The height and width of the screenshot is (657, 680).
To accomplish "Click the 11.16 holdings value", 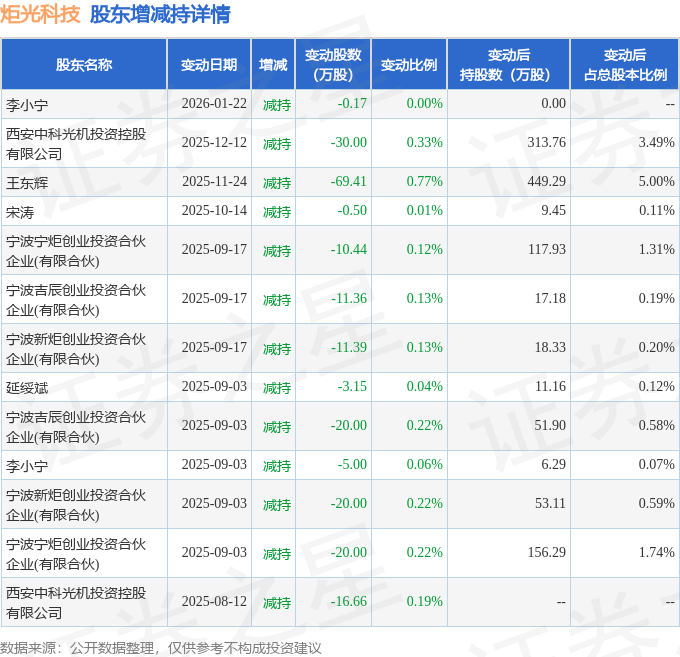I will tap(550, 386).
